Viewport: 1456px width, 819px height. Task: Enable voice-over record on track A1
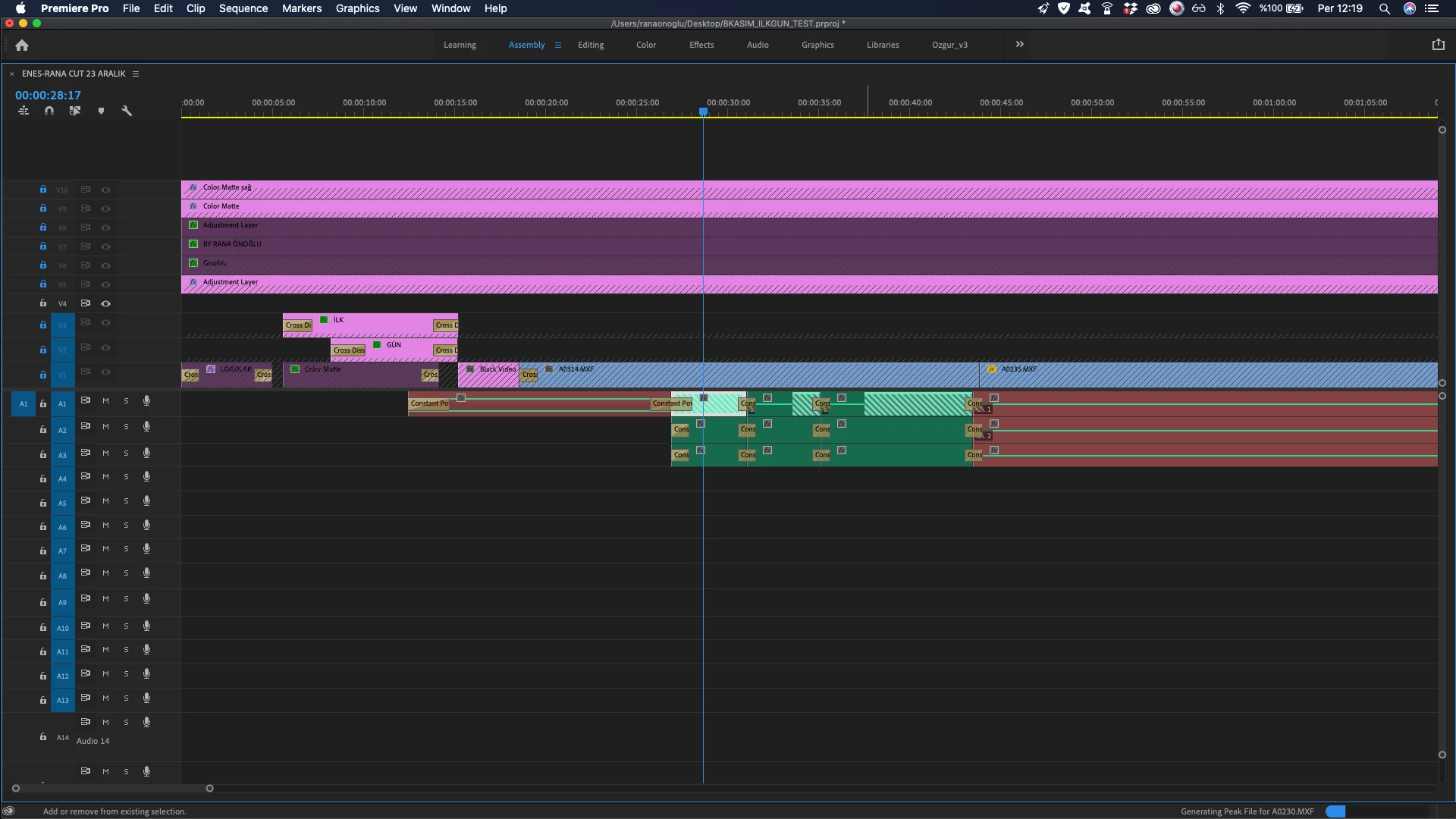click(146, 401)
